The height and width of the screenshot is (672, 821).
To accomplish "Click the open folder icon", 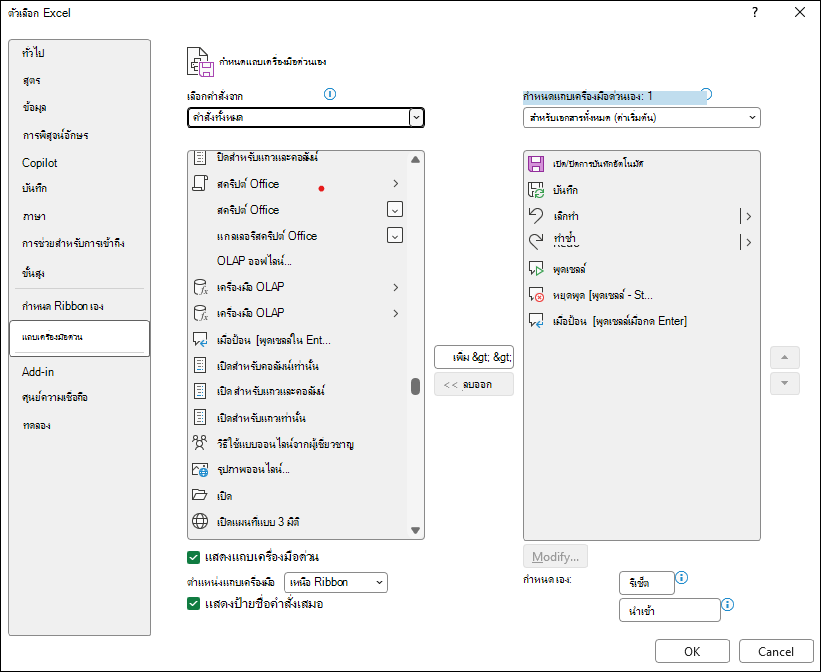I will click(x=199, y=495).
